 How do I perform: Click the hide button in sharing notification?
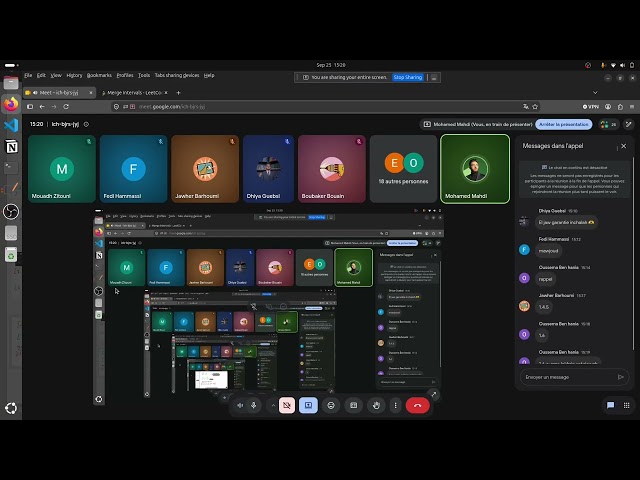434,77
